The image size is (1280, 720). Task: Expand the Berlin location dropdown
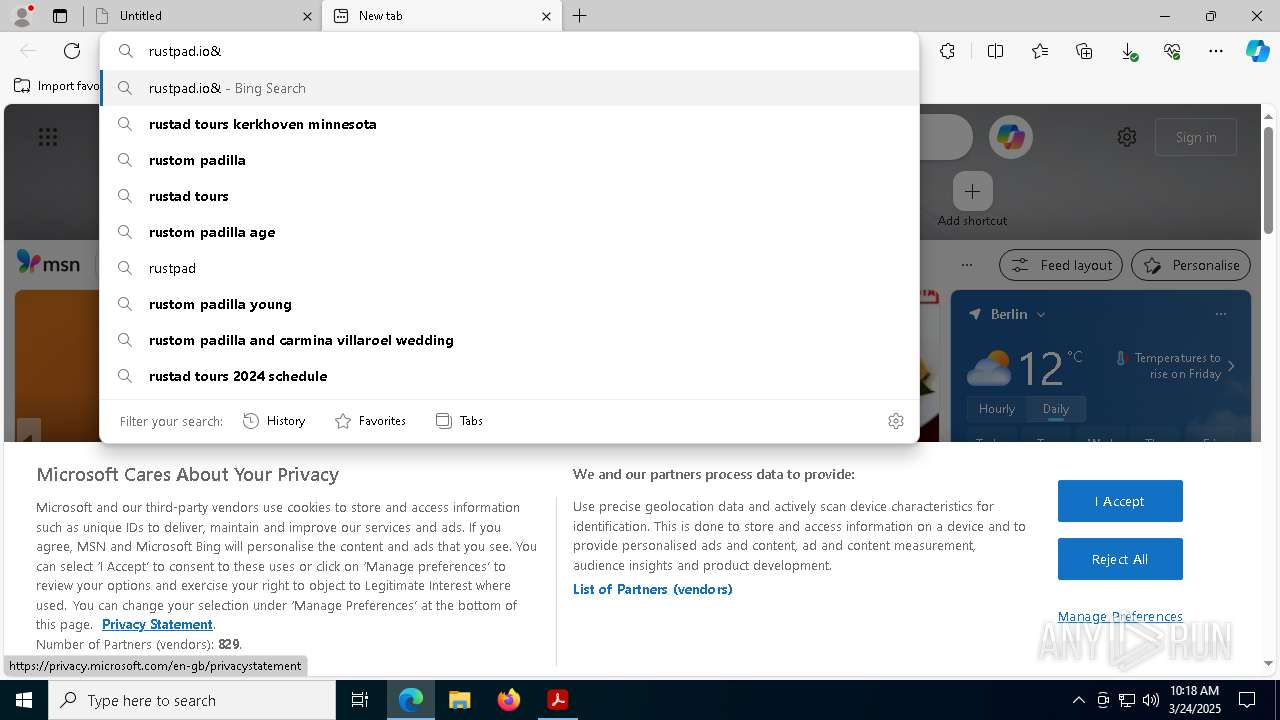(x=1041, y=314)
